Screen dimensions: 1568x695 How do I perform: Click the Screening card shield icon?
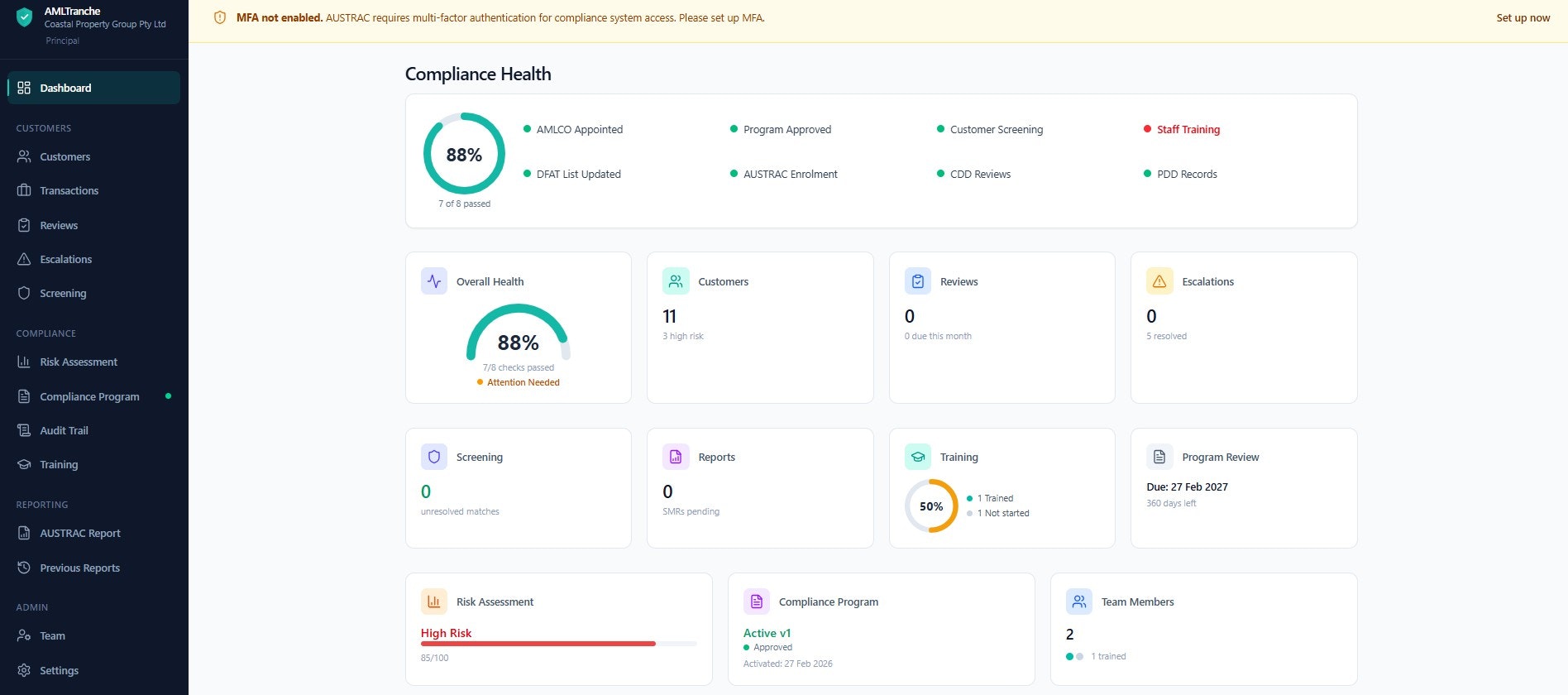[434, 457]
